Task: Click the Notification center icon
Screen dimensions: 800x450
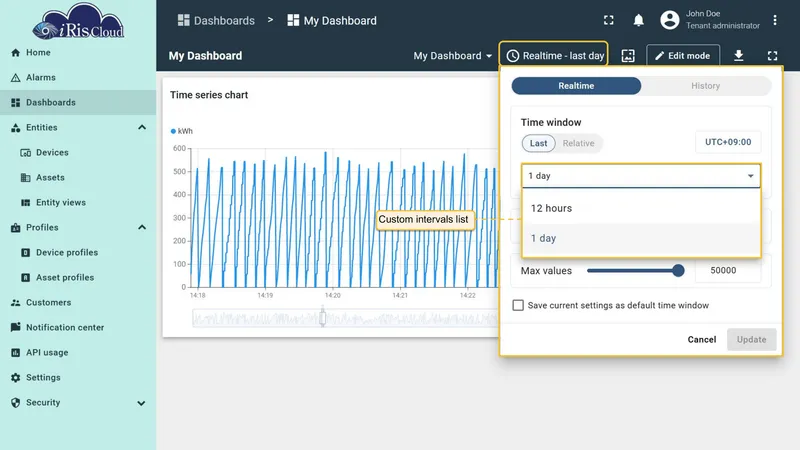Action: point(15,327)
